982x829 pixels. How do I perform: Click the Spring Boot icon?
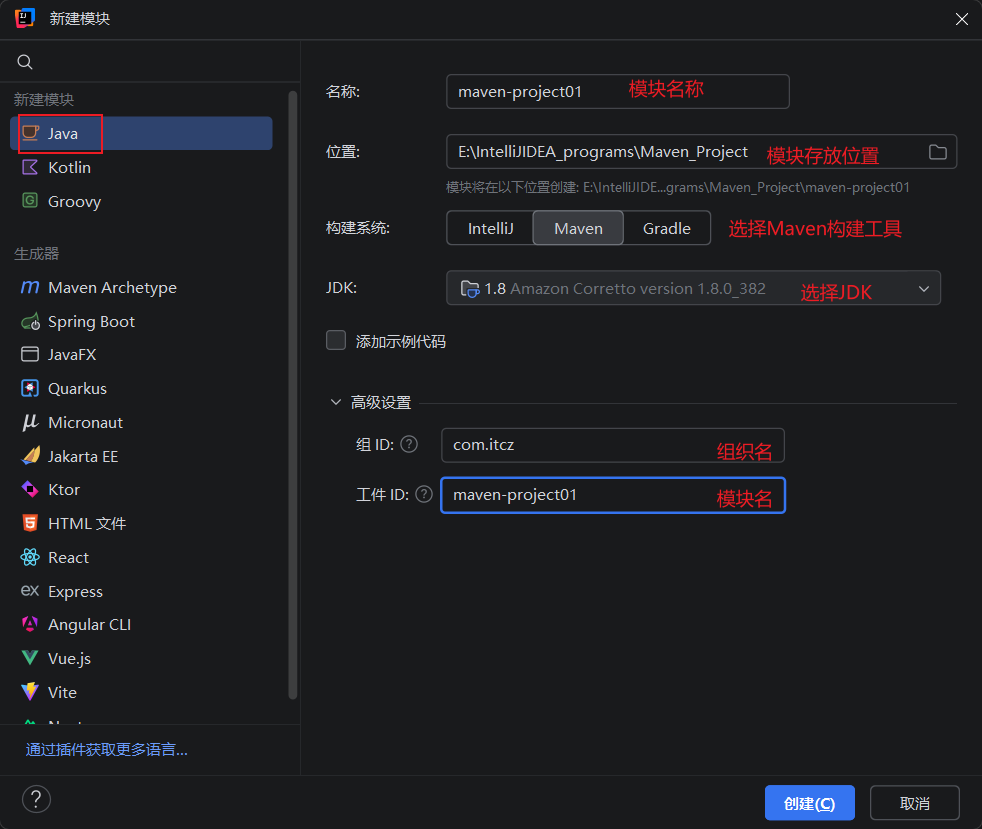(x=30, y=321)
